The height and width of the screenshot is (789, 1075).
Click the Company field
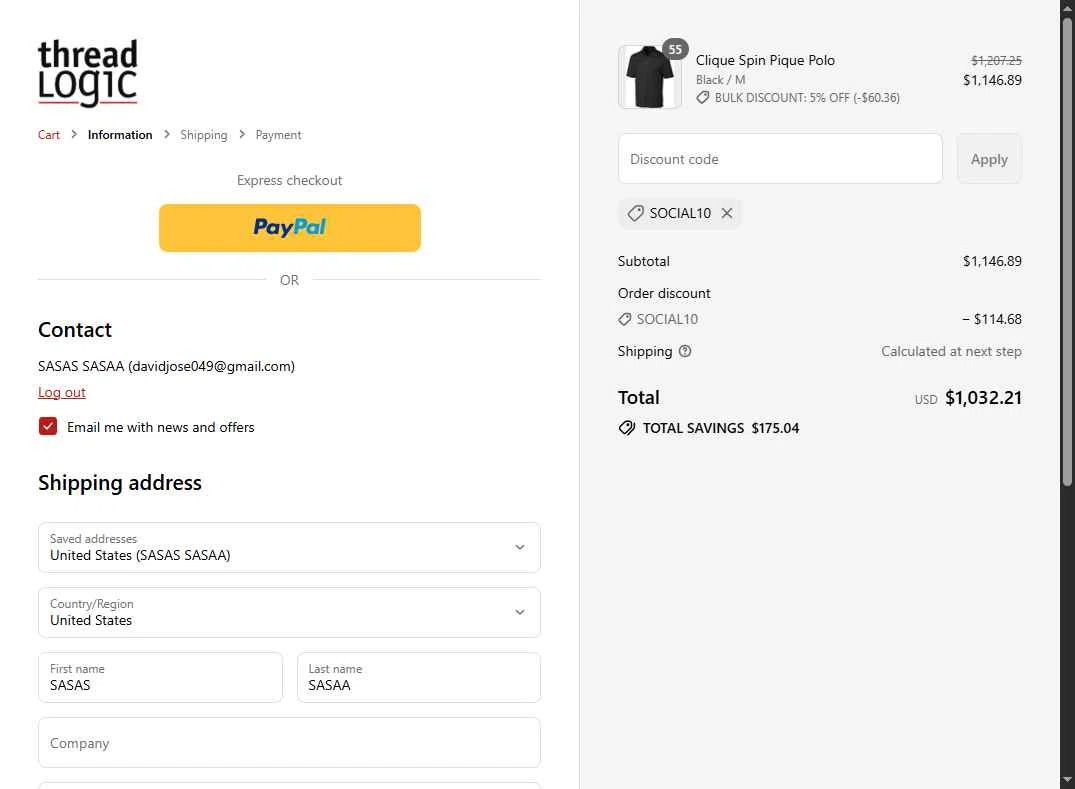(289, 742)
